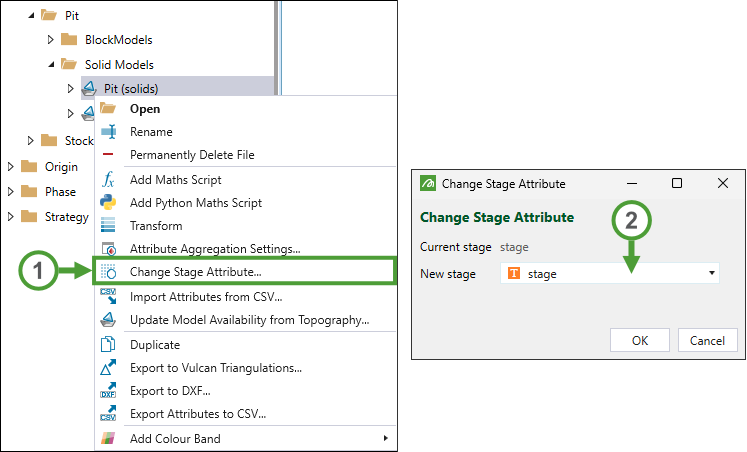Collapse the Pit folder
Viewport: 747px width, 452px height.
click(x=29, y=17)
